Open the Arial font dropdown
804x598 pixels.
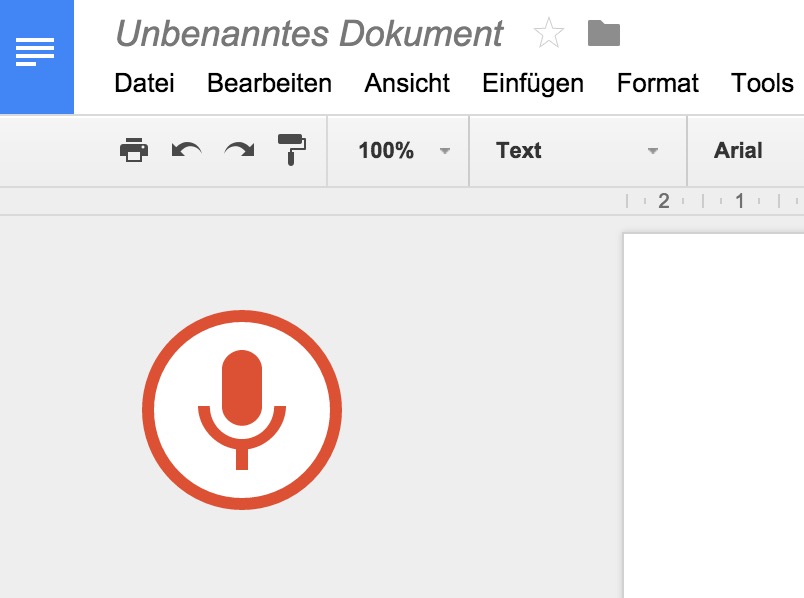[746, 151]
